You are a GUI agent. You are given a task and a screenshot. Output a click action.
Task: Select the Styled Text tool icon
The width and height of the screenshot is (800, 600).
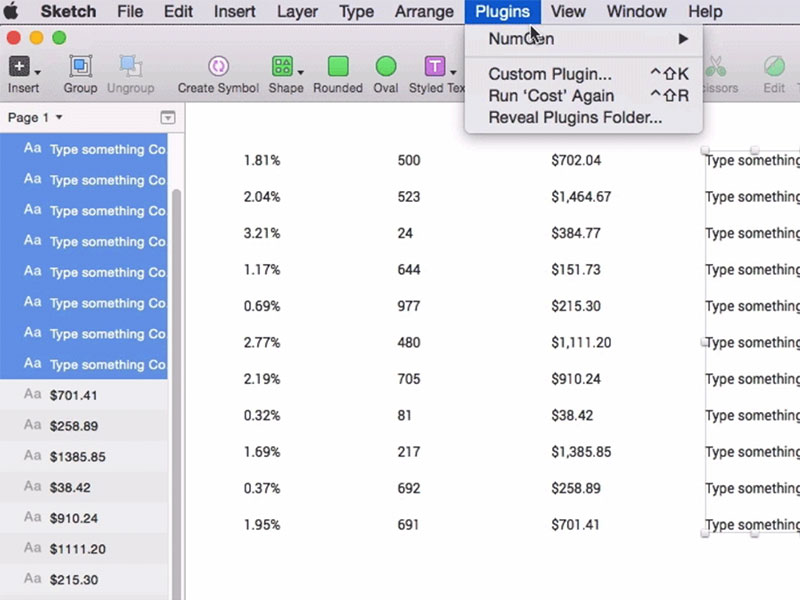click(435, 66)
